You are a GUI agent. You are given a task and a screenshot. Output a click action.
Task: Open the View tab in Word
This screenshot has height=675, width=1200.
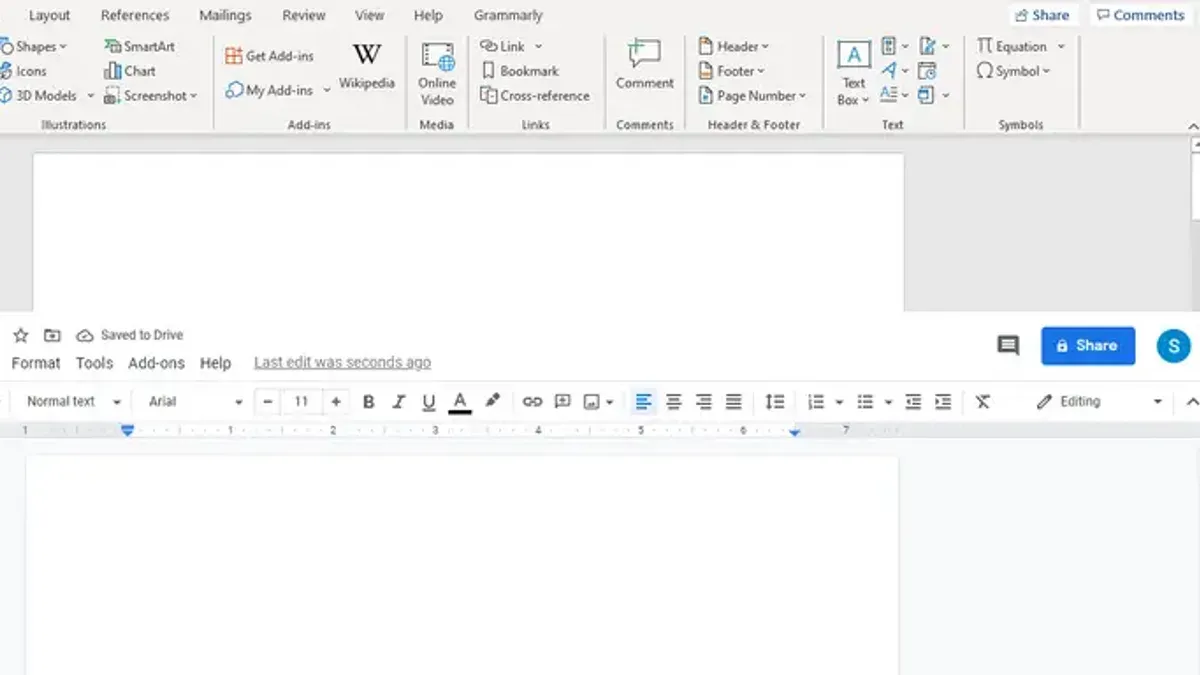tap(370, 15)
